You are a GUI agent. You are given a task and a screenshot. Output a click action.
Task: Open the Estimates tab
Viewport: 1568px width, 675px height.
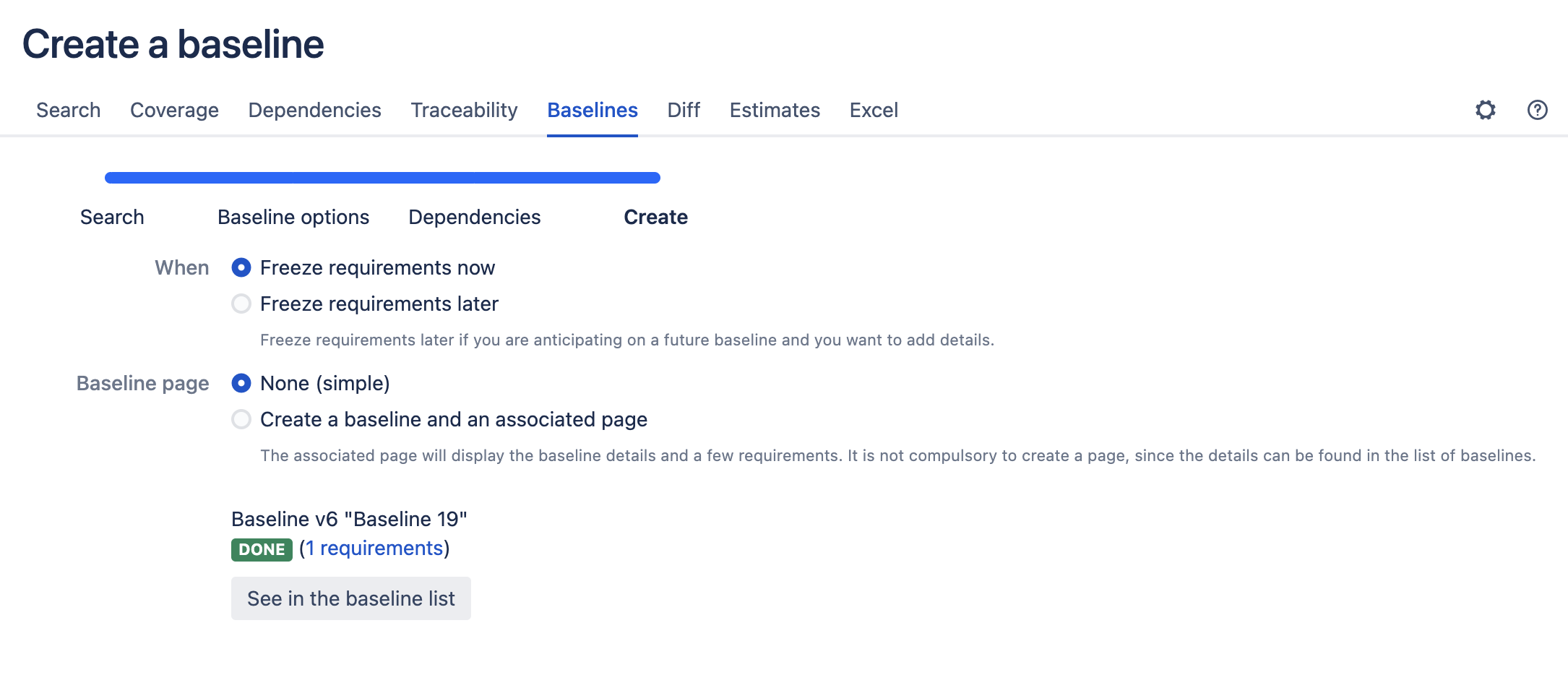(x=775, y=111)
